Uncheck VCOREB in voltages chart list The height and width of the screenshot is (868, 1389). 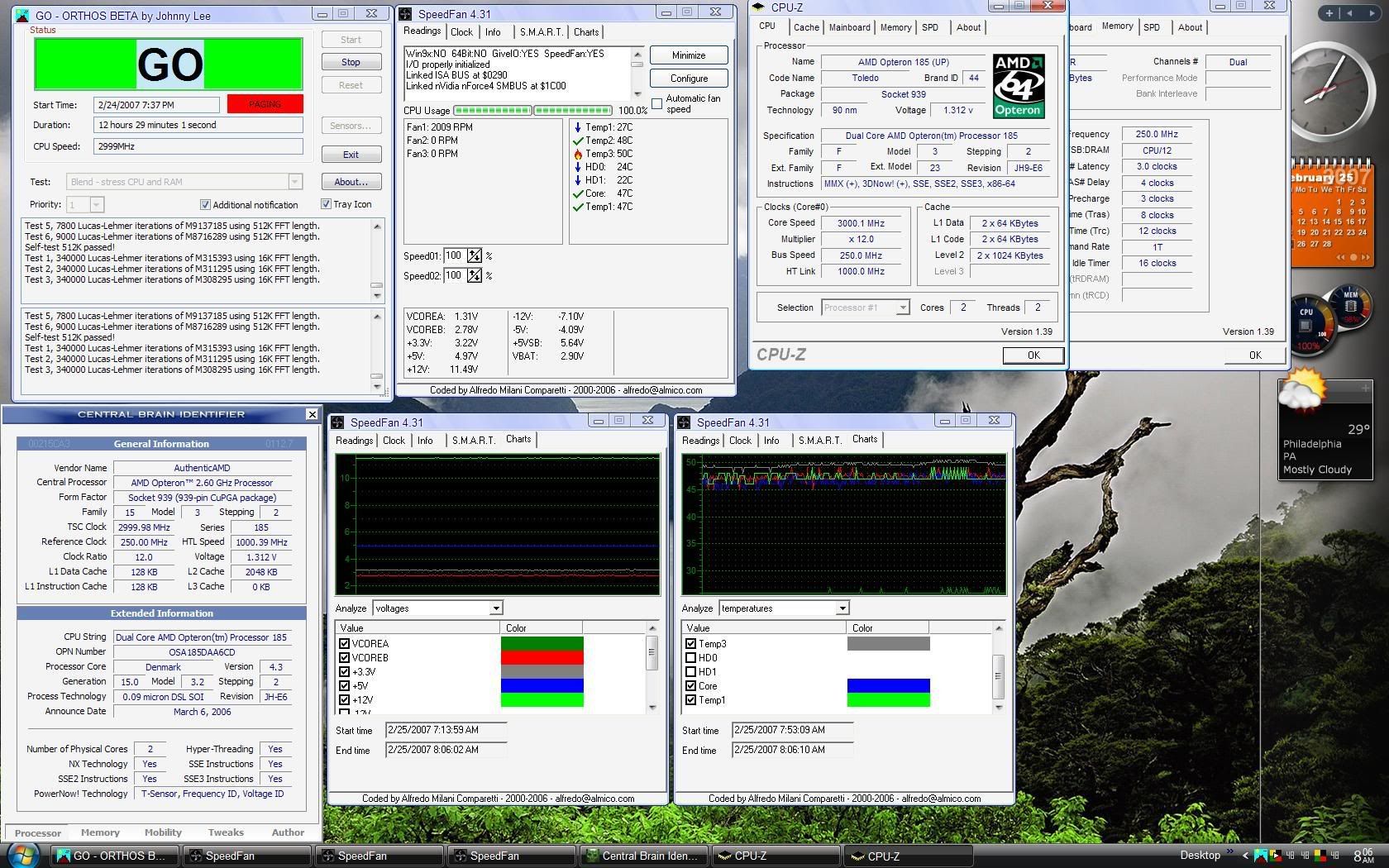tap(344, 658)
